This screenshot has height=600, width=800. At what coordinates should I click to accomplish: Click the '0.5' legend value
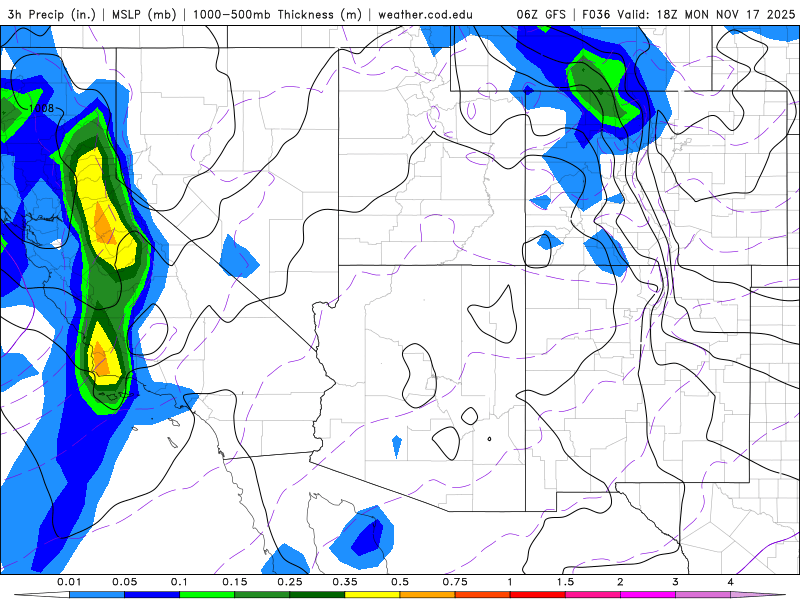400,582
